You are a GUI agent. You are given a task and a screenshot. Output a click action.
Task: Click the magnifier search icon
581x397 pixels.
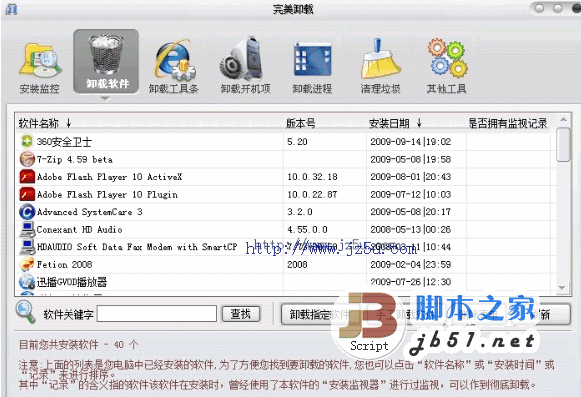26,312
